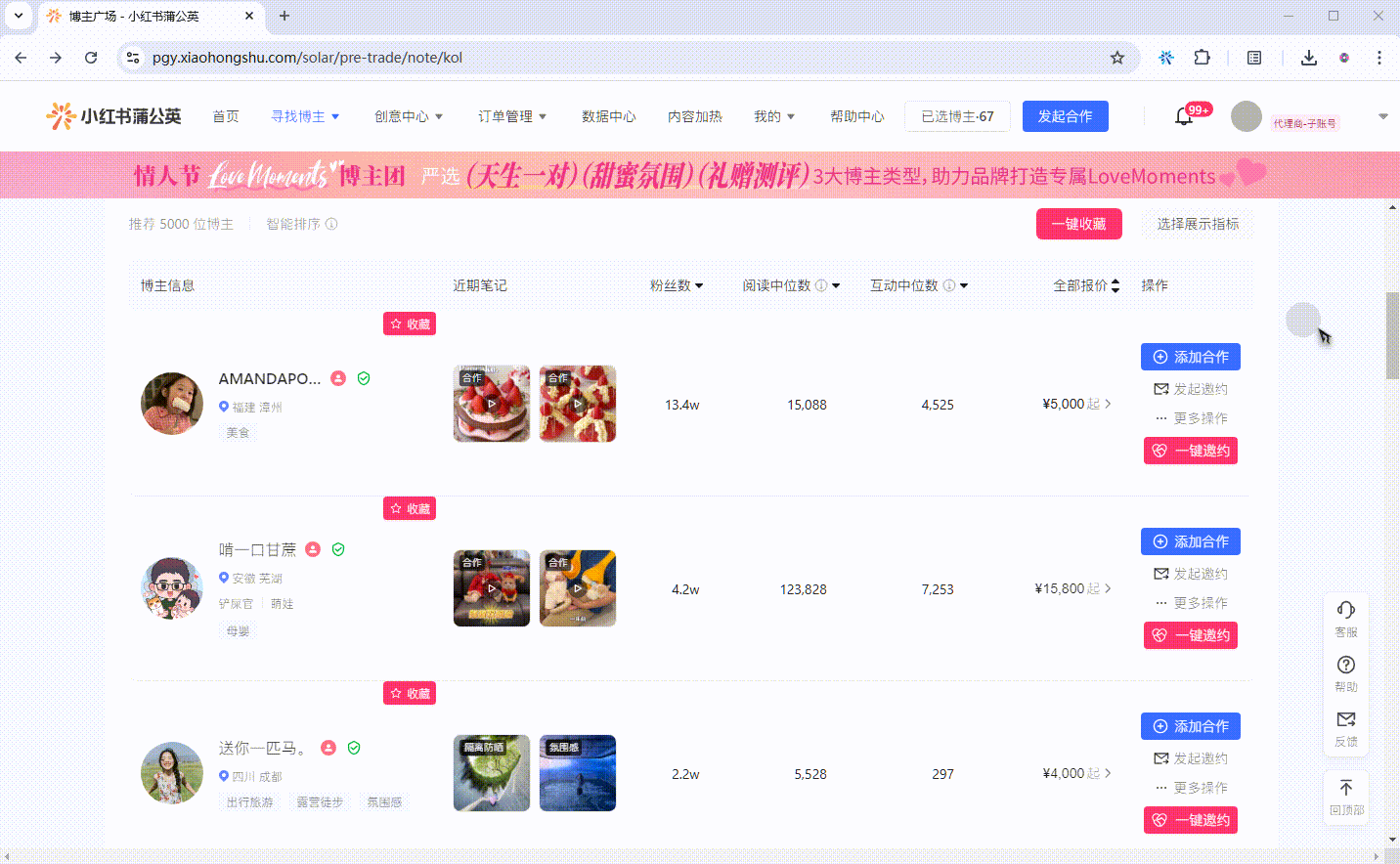
Task: Click the 发起合作 button
Action: coord(1065,116)
